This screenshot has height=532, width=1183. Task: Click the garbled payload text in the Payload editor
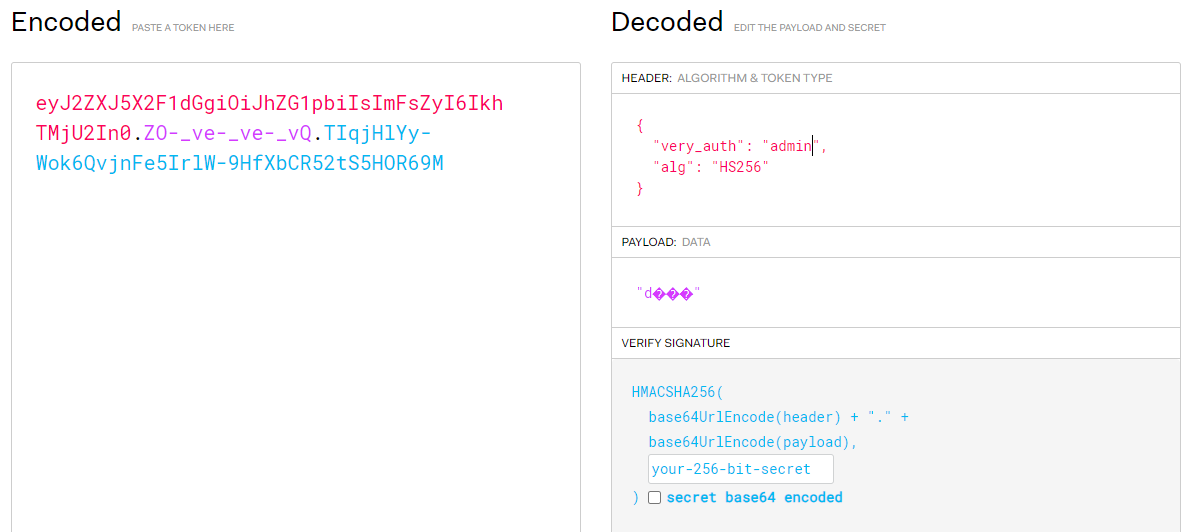pyautogui.click(x=668, y=293)
